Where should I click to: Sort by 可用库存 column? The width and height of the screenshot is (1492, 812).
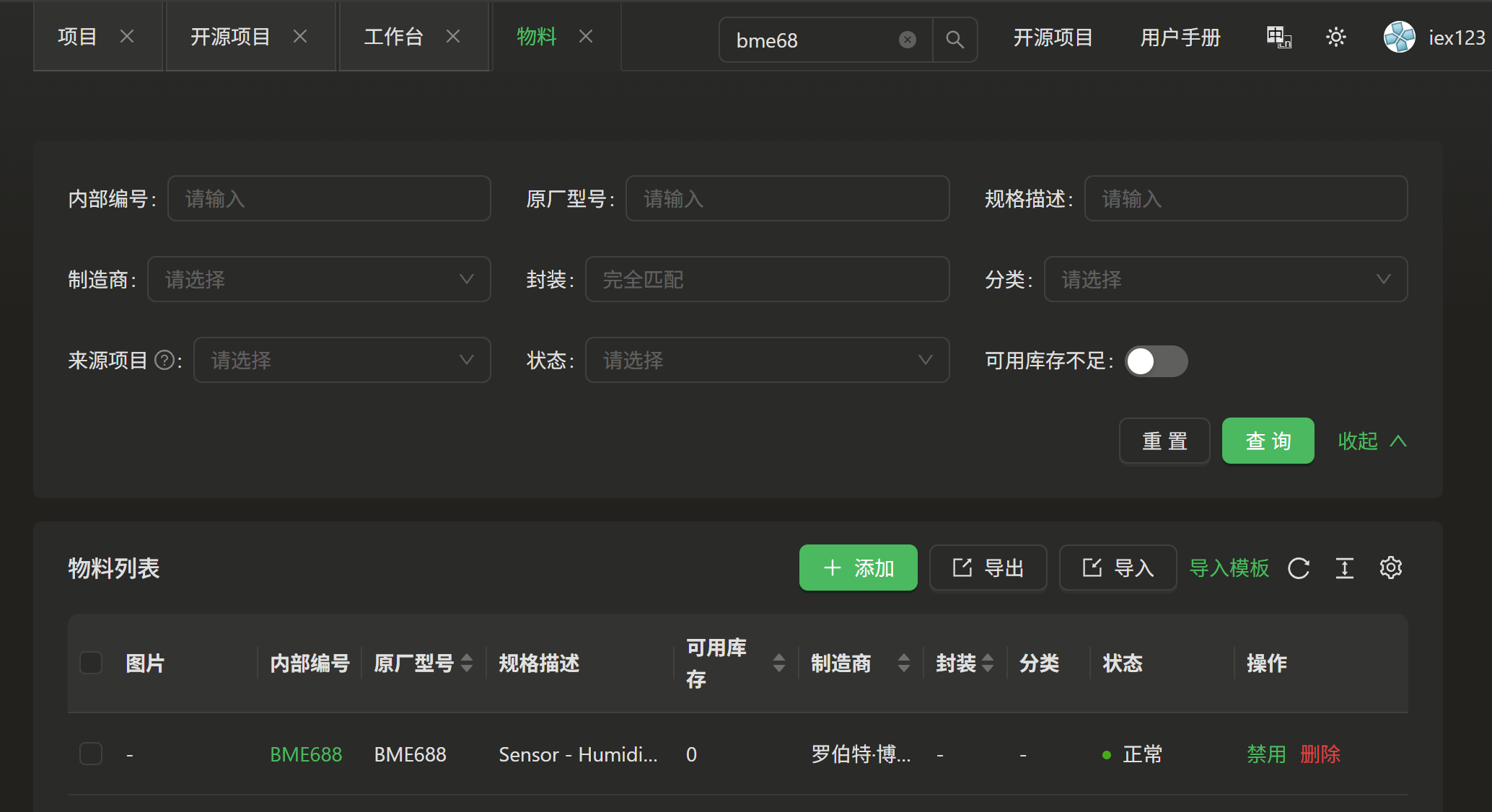pyautogui.click(x=778, y=663)
